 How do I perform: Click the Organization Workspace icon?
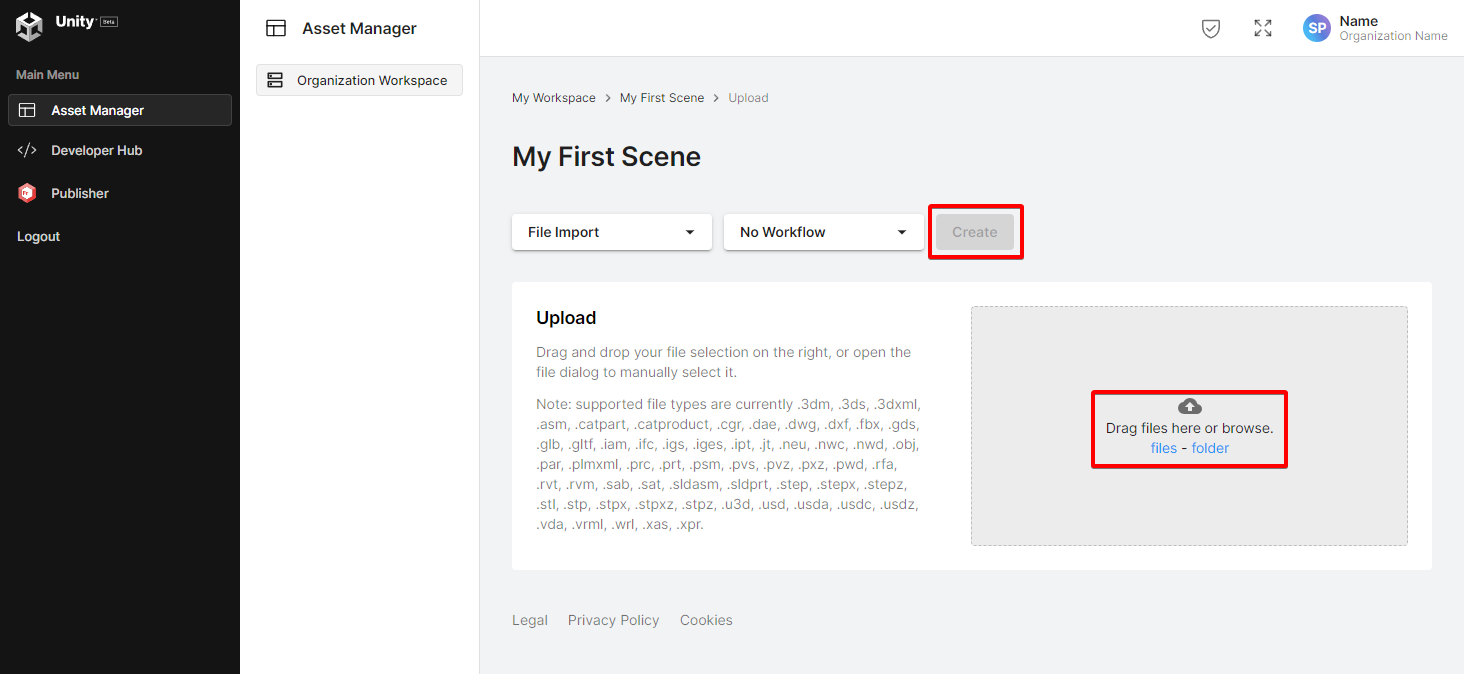(x=276, y=80)
